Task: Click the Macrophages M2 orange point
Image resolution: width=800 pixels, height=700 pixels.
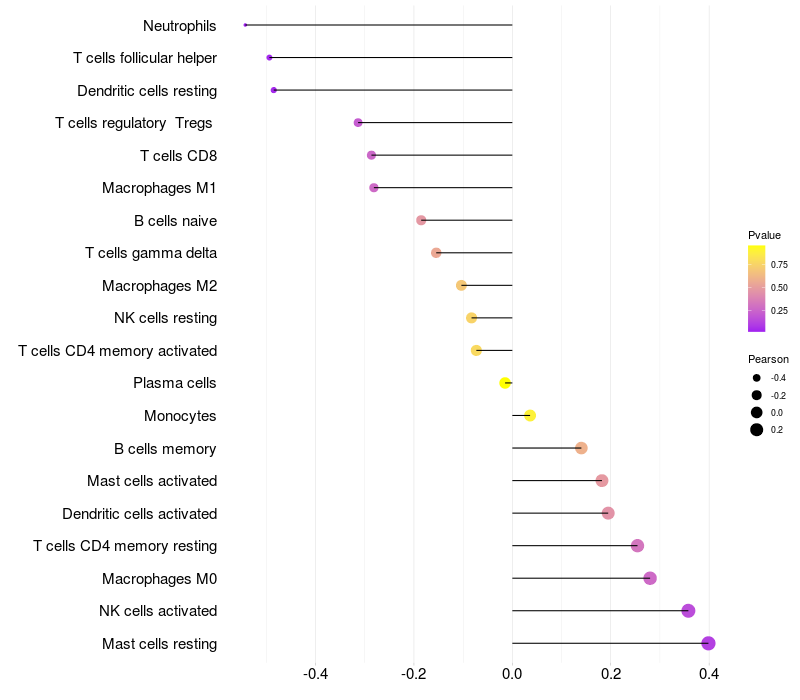Action: click(x=461, y=285)
